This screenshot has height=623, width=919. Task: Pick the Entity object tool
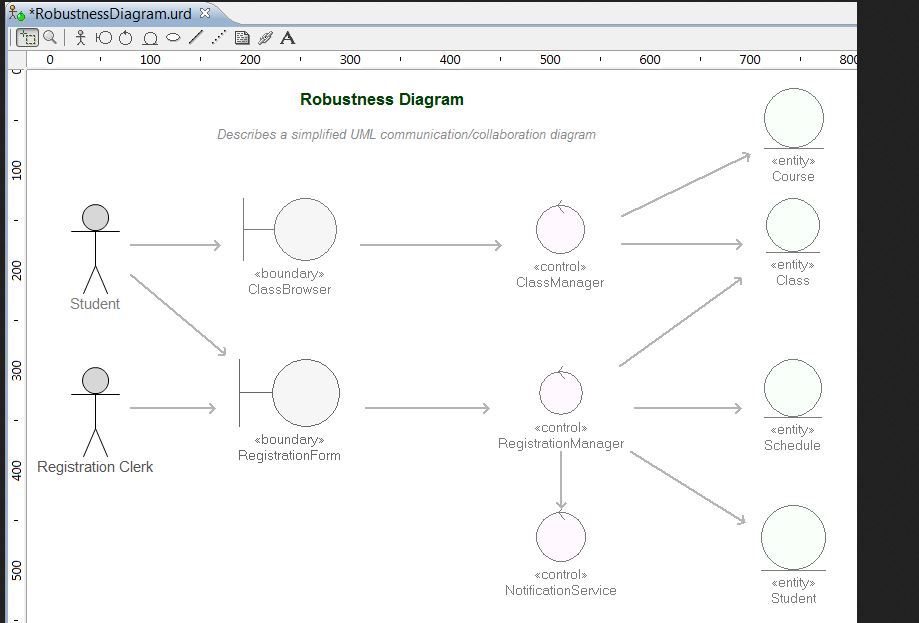pos(150,38)
